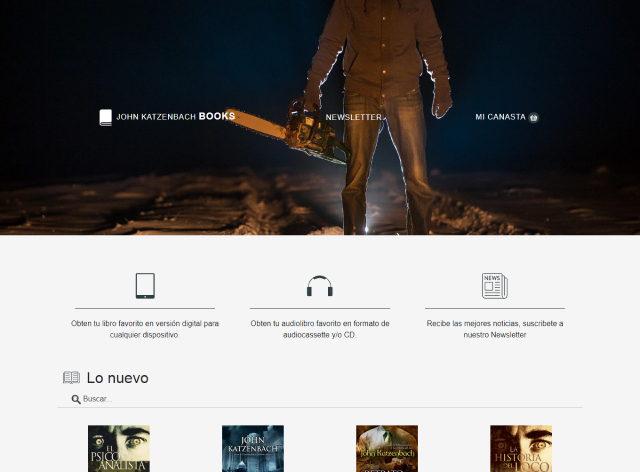Screen dimensions: 640x472
Task: Select the newspaper News icon
Action: 495,286
